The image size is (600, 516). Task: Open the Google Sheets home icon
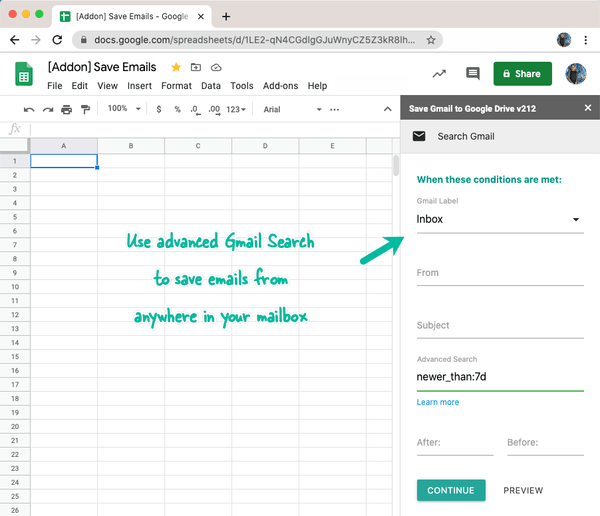click(x=24, y=74)
